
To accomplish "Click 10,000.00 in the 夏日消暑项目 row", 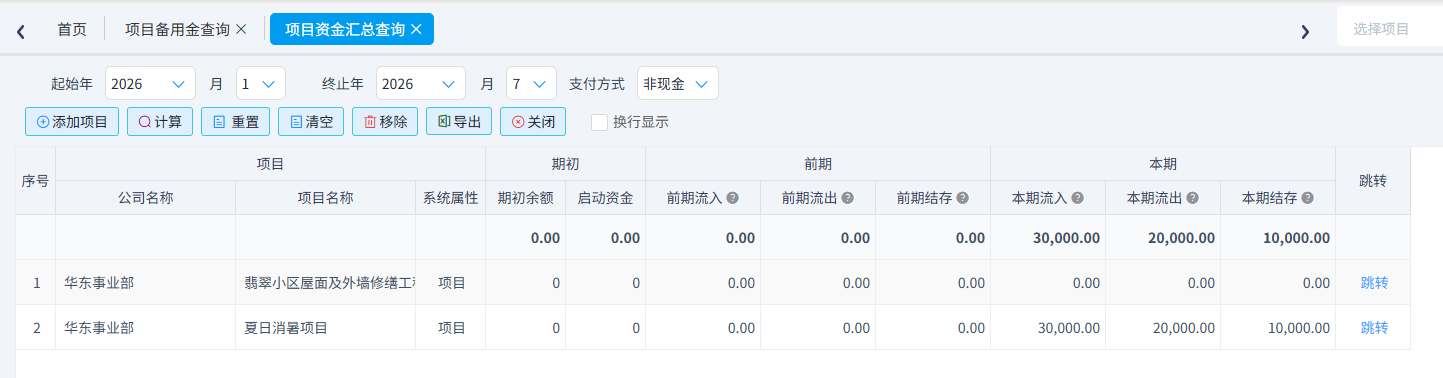I will (1299, 328).
